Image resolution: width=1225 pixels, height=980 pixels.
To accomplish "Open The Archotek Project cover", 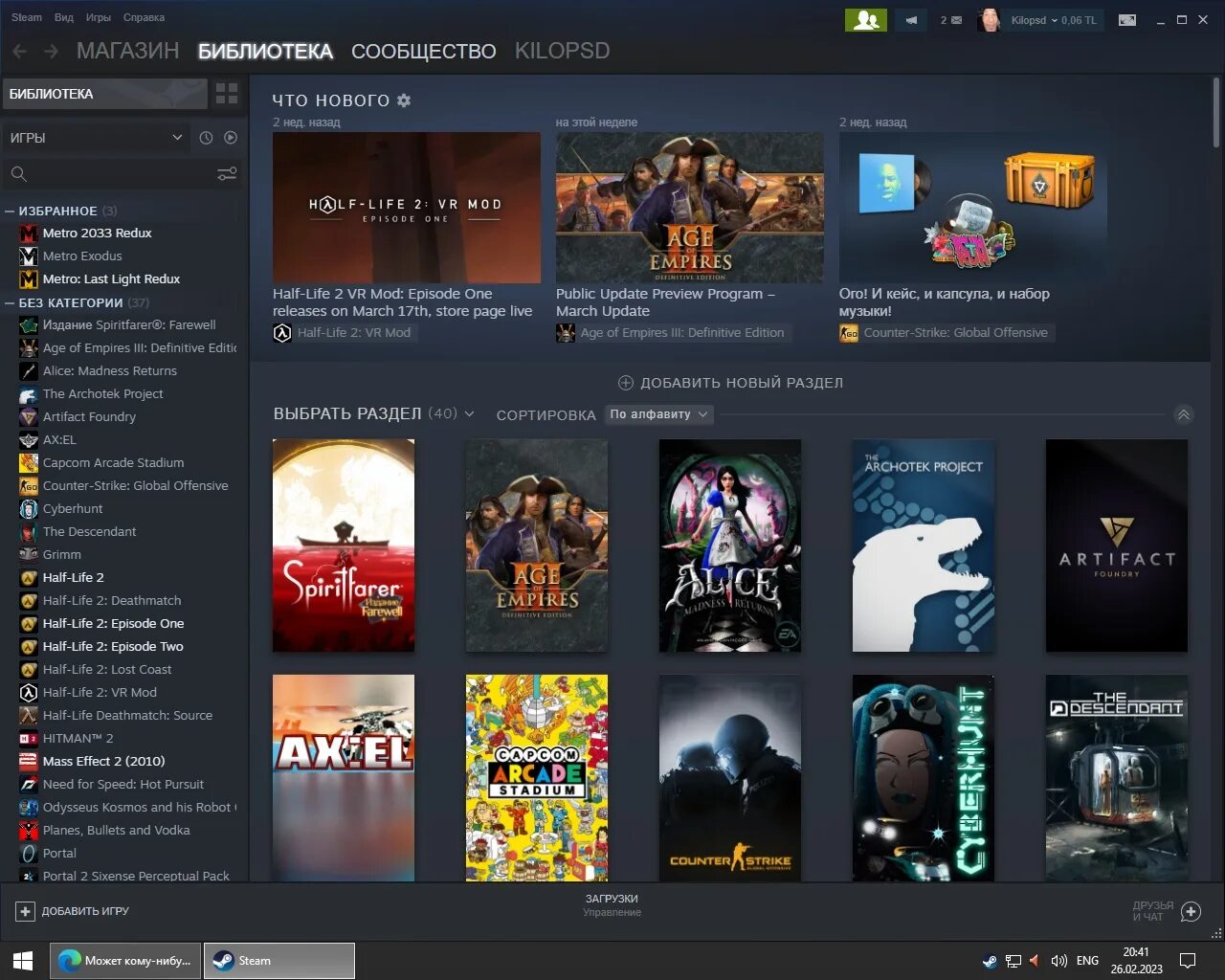I will [x=924, y=546].
